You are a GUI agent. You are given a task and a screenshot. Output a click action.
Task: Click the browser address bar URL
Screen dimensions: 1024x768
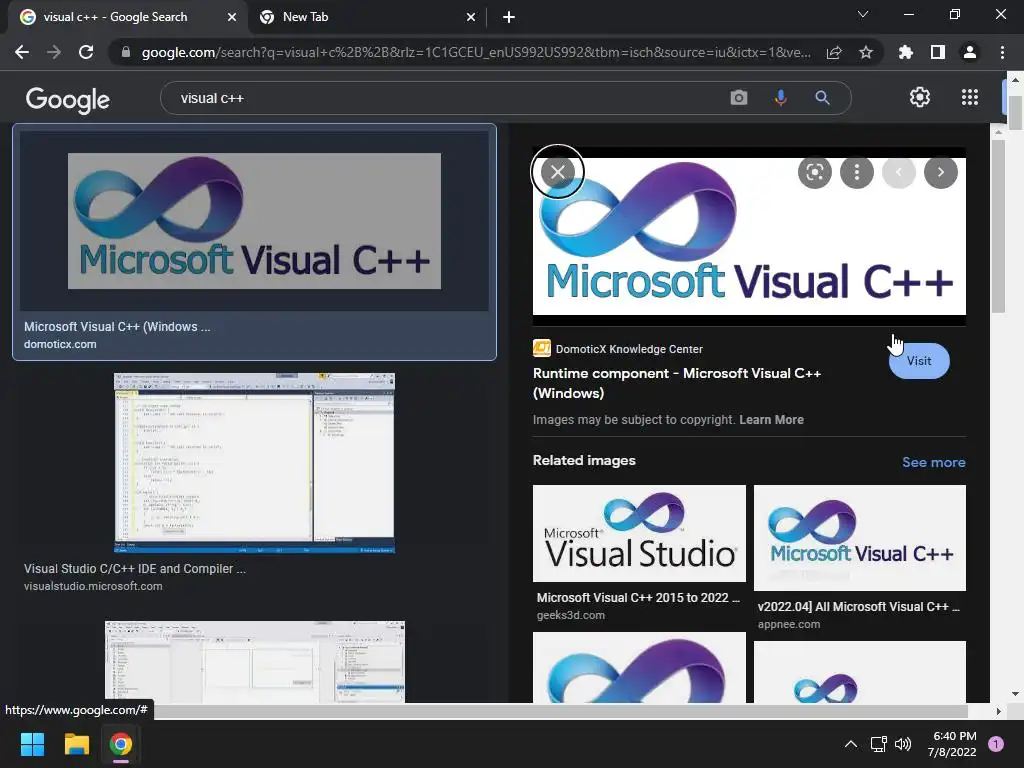click(475, 52)
